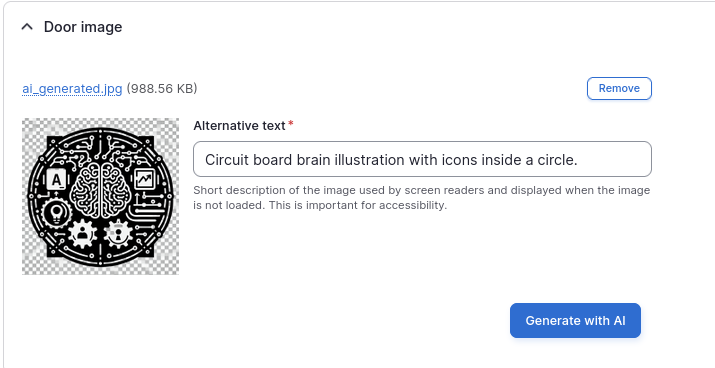Image resolution: width=715 pixels, height=368 pixels.
Task: Click the lightbulb gear icon in thumbnail
Action: click(56, 213)
